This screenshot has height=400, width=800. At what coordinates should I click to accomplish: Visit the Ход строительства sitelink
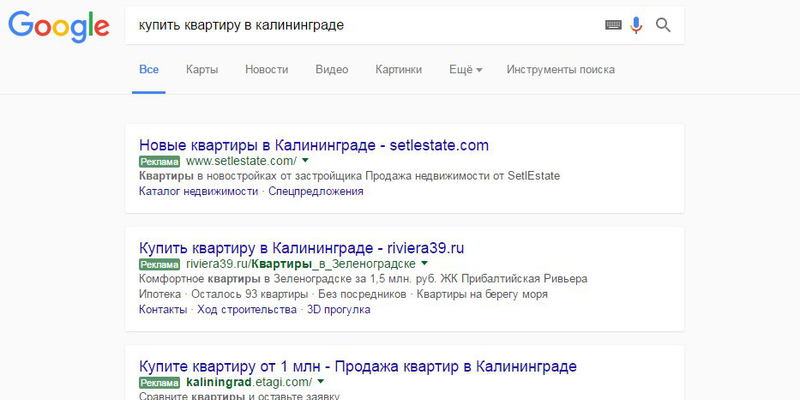click(245, 310)
